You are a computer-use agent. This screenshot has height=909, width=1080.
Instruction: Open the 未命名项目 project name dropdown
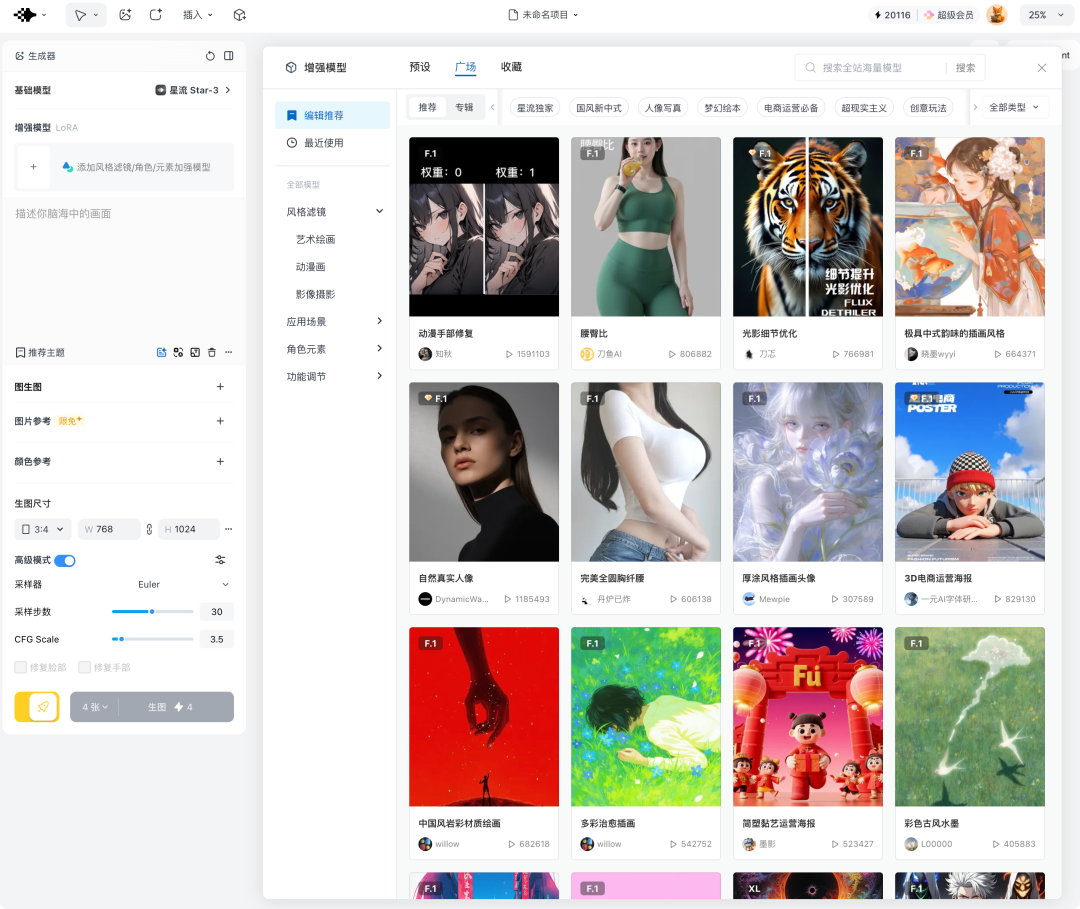pyautogui.click(x=543, y=14)
